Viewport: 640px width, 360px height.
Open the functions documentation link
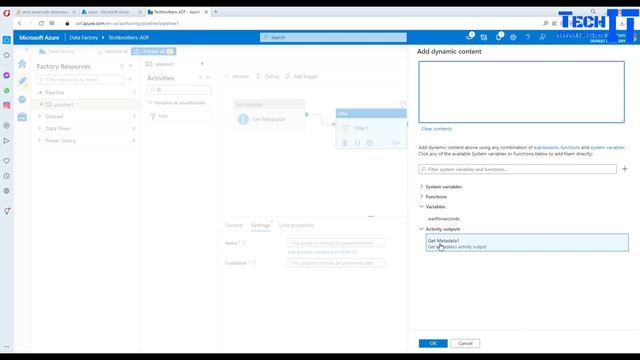[x=570, y=147]
